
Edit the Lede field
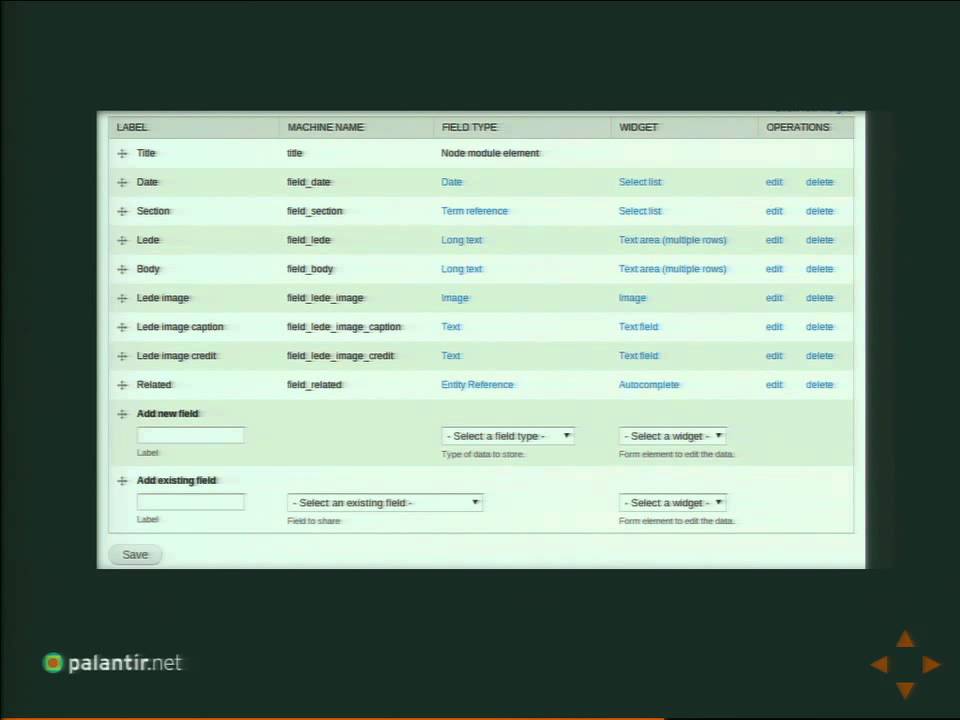tap(774, 240)
